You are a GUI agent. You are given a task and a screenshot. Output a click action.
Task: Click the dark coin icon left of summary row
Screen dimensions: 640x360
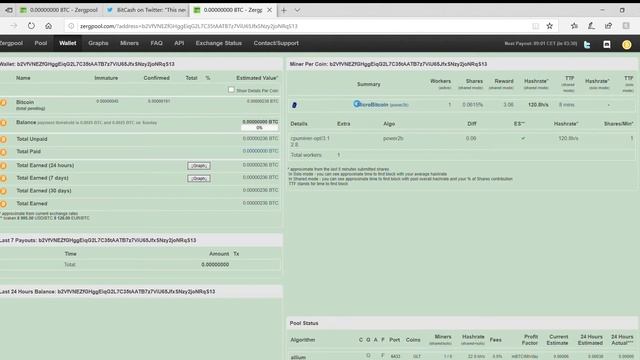[294, 105]
